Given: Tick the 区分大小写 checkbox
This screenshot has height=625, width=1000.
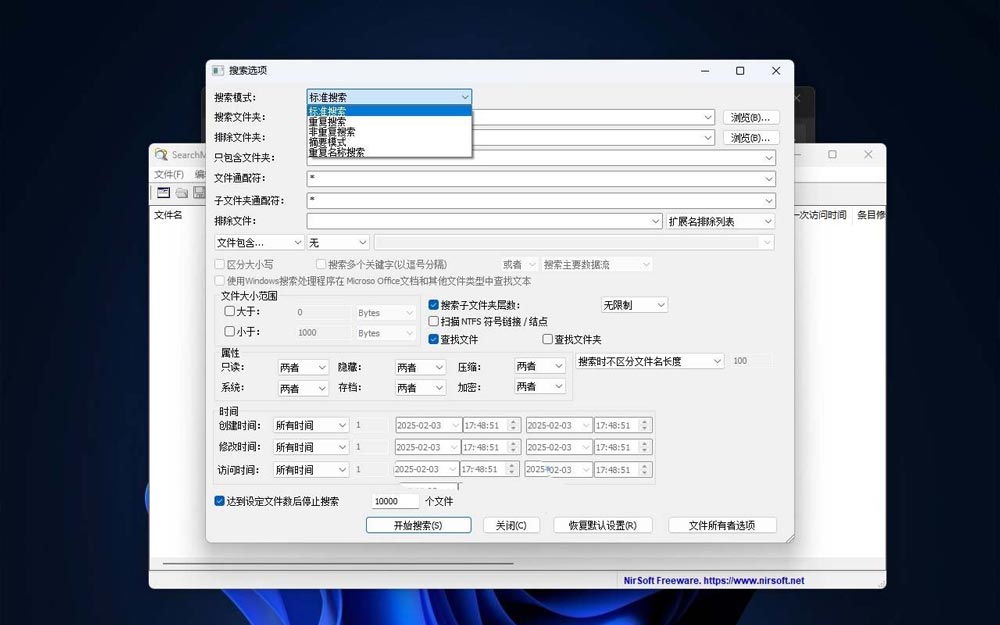Looking at the screenshot, I should click(x=219, y=264).
